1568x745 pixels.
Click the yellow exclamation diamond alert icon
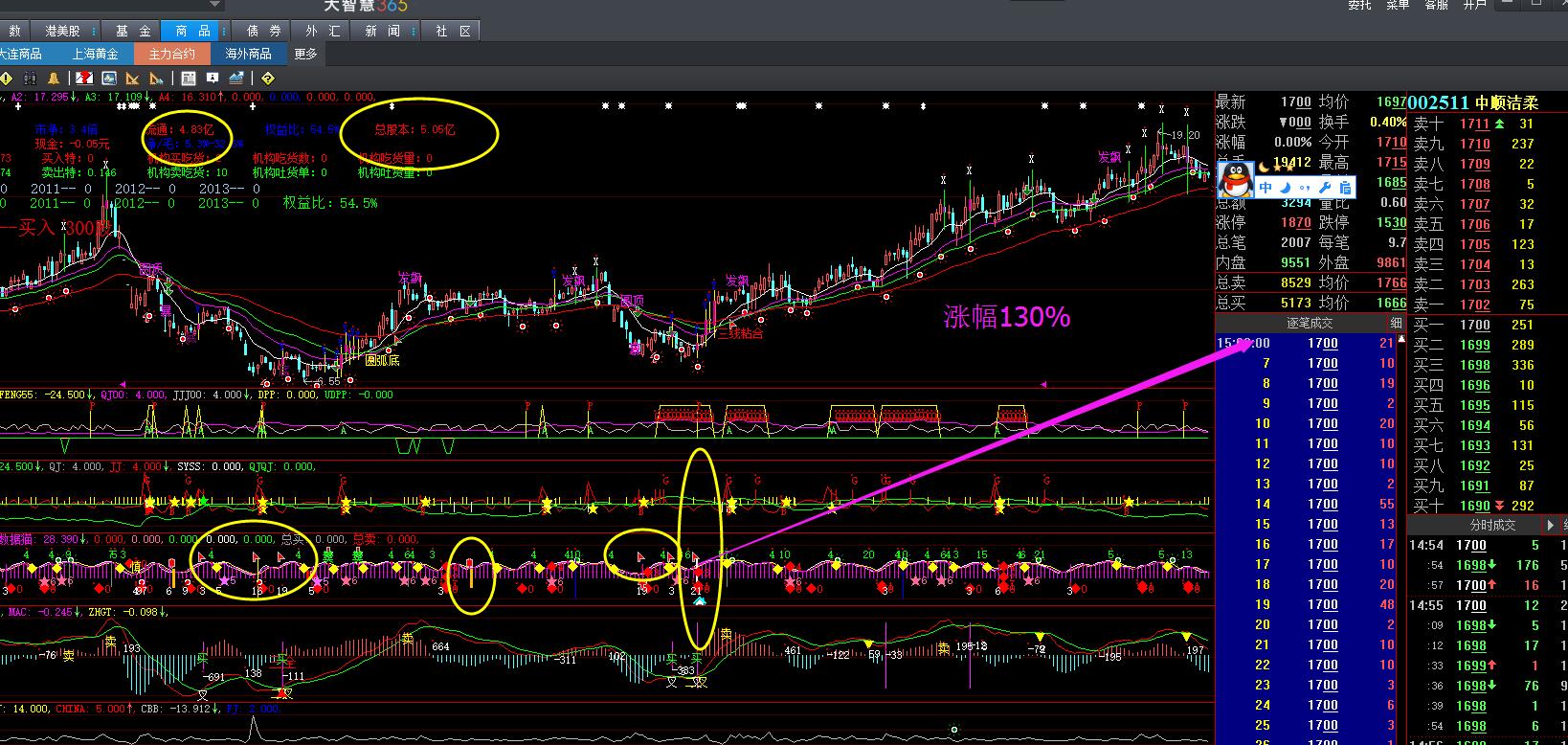click(7, 79)
